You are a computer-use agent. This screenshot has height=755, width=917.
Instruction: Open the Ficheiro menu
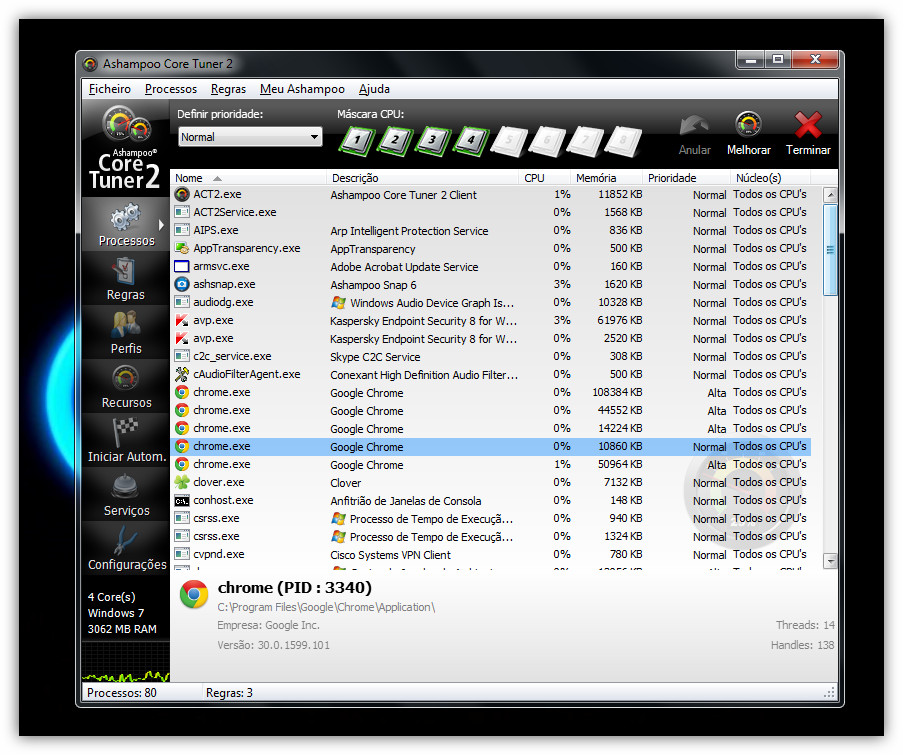coord(110,89)
